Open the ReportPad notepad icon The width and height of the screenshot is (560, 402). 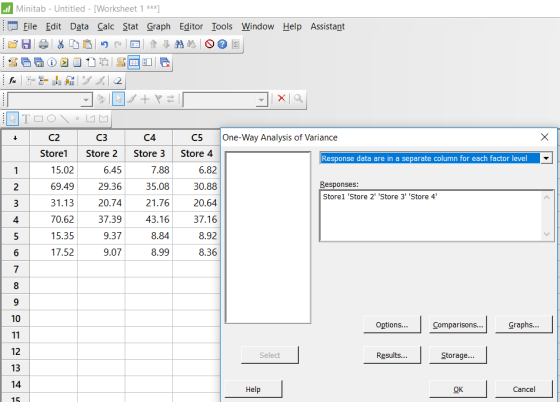77,62
